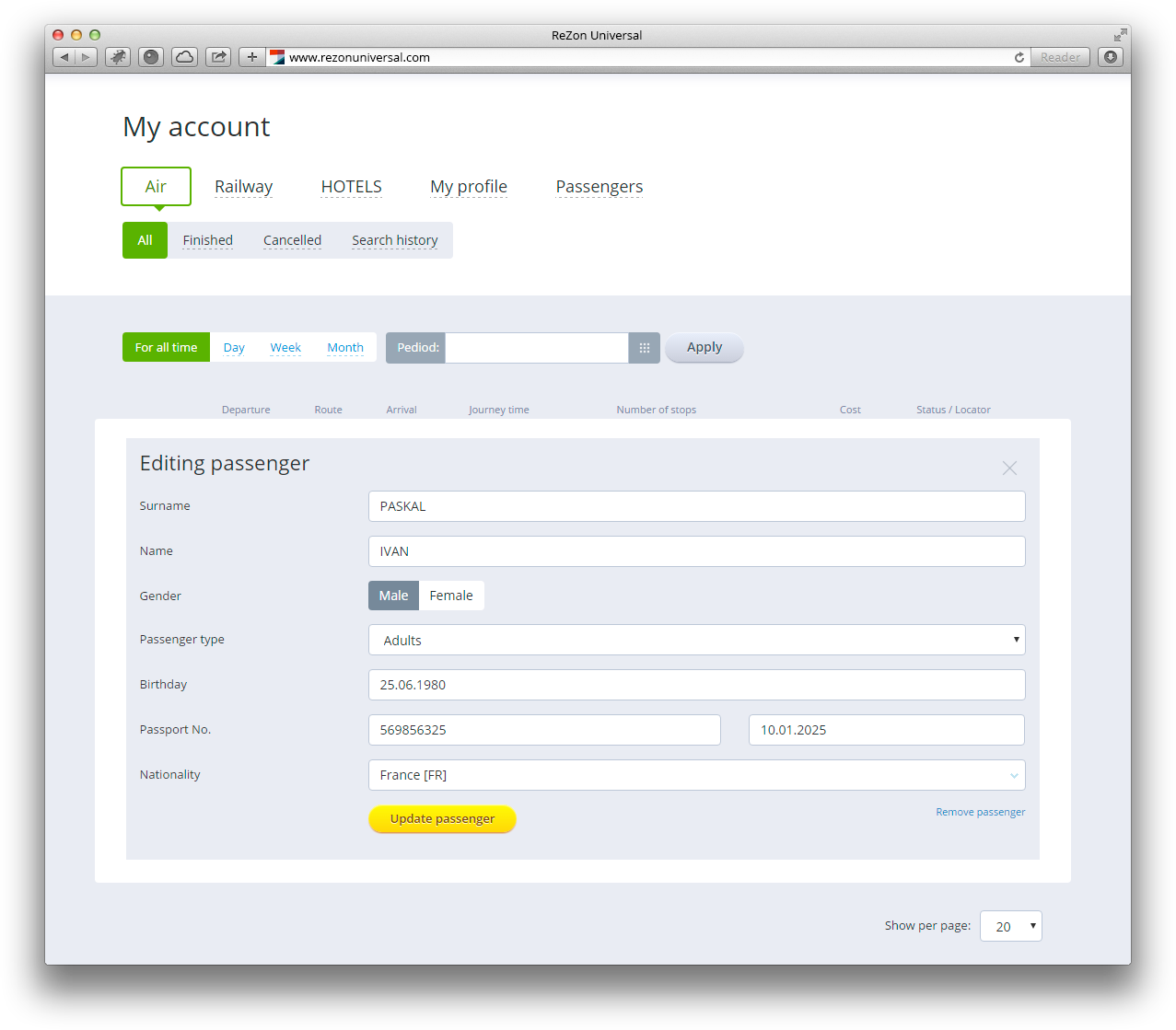Click the passport expiry field 10.01.2025
1176x1030 pixels.
click(x=887, y=730)
